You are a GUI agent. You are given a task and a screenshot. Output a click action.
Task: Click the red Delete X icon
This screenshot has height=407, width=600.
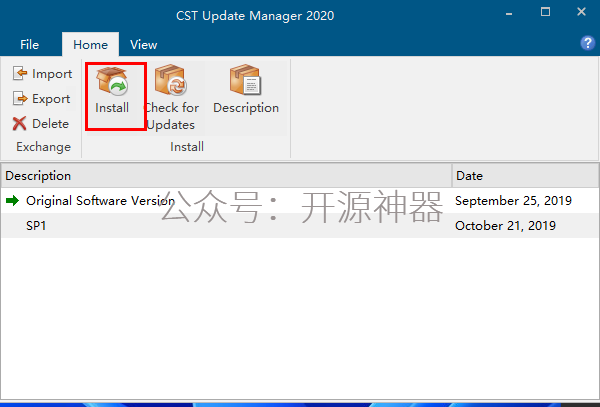19,124
